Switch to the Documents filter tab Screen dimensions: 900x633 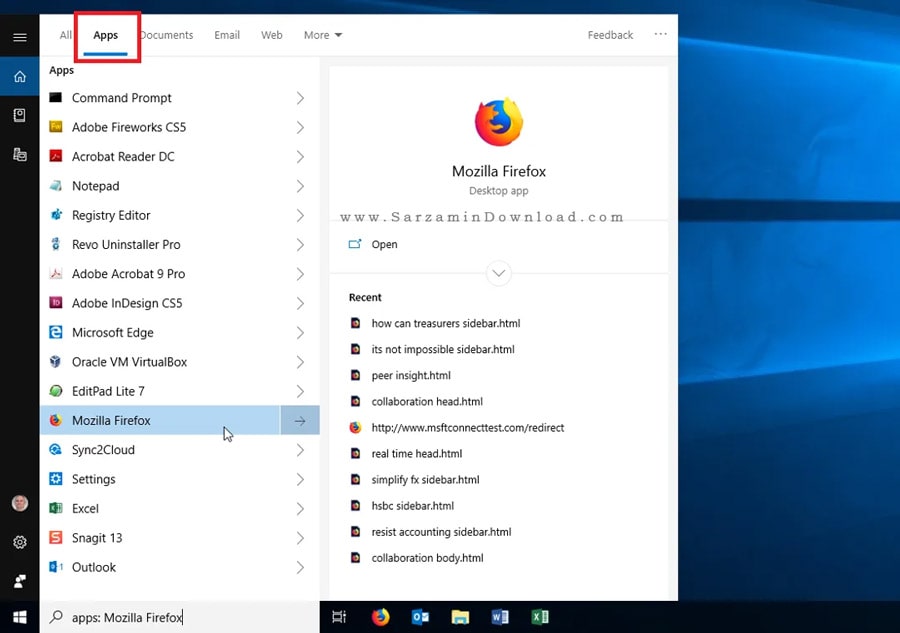point(166,35)
